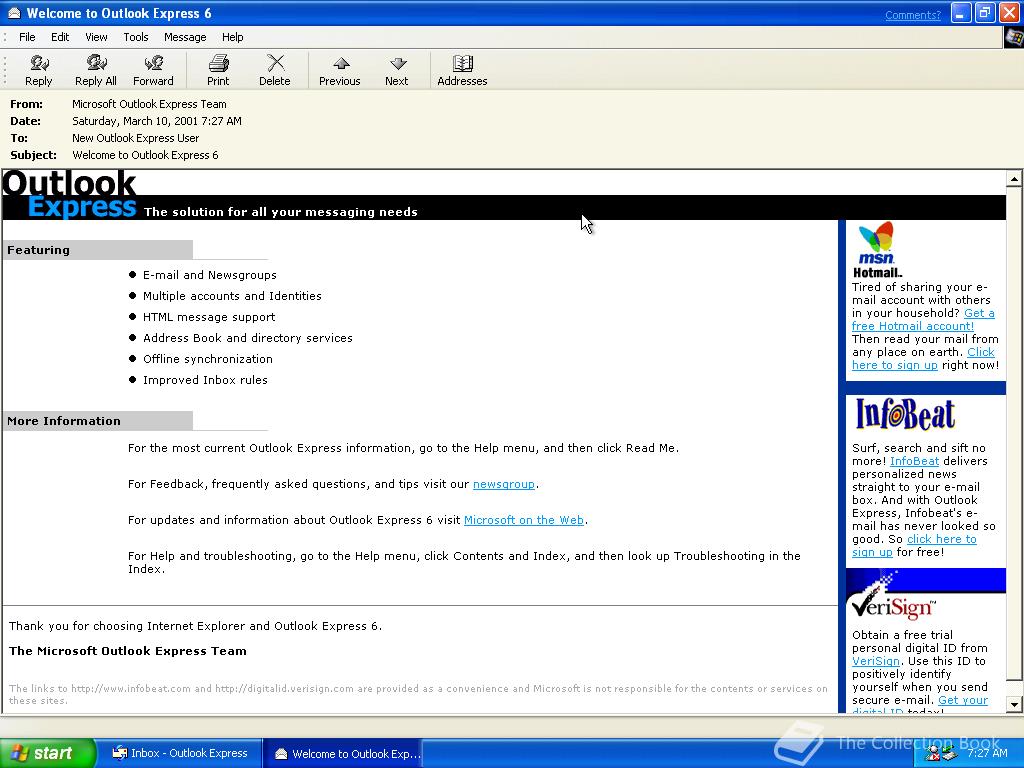Open the Help menu
The height and width of the screenshot is (768, 1024).
232,37
